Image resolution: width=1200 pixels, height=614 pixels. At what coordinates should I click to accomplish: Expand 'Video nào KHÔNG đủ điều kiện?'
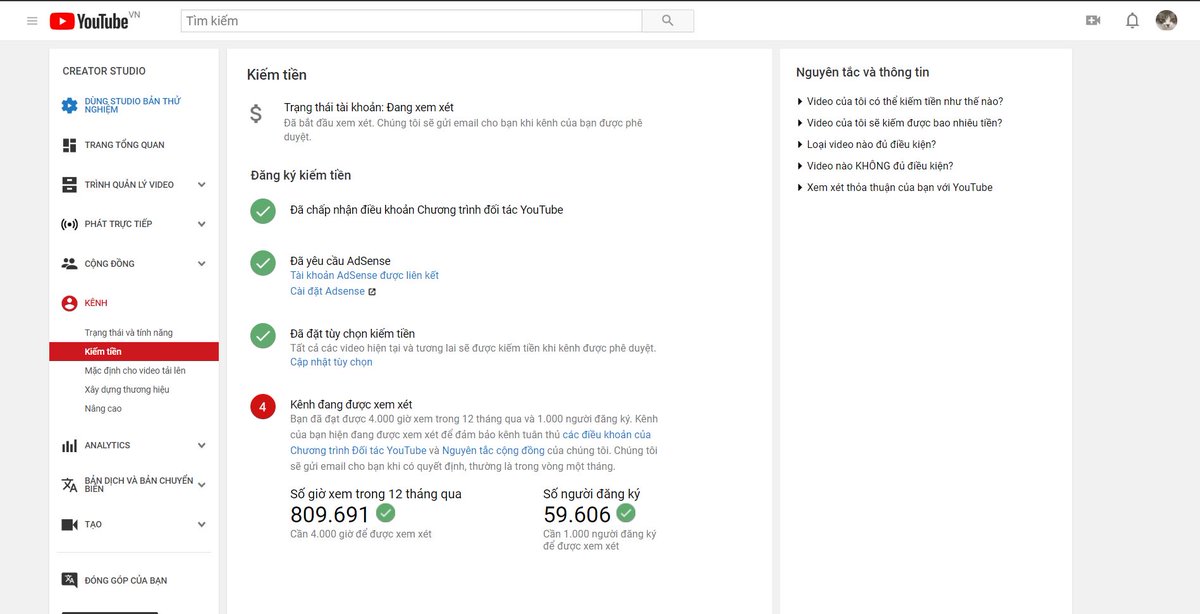pos(875,166)
